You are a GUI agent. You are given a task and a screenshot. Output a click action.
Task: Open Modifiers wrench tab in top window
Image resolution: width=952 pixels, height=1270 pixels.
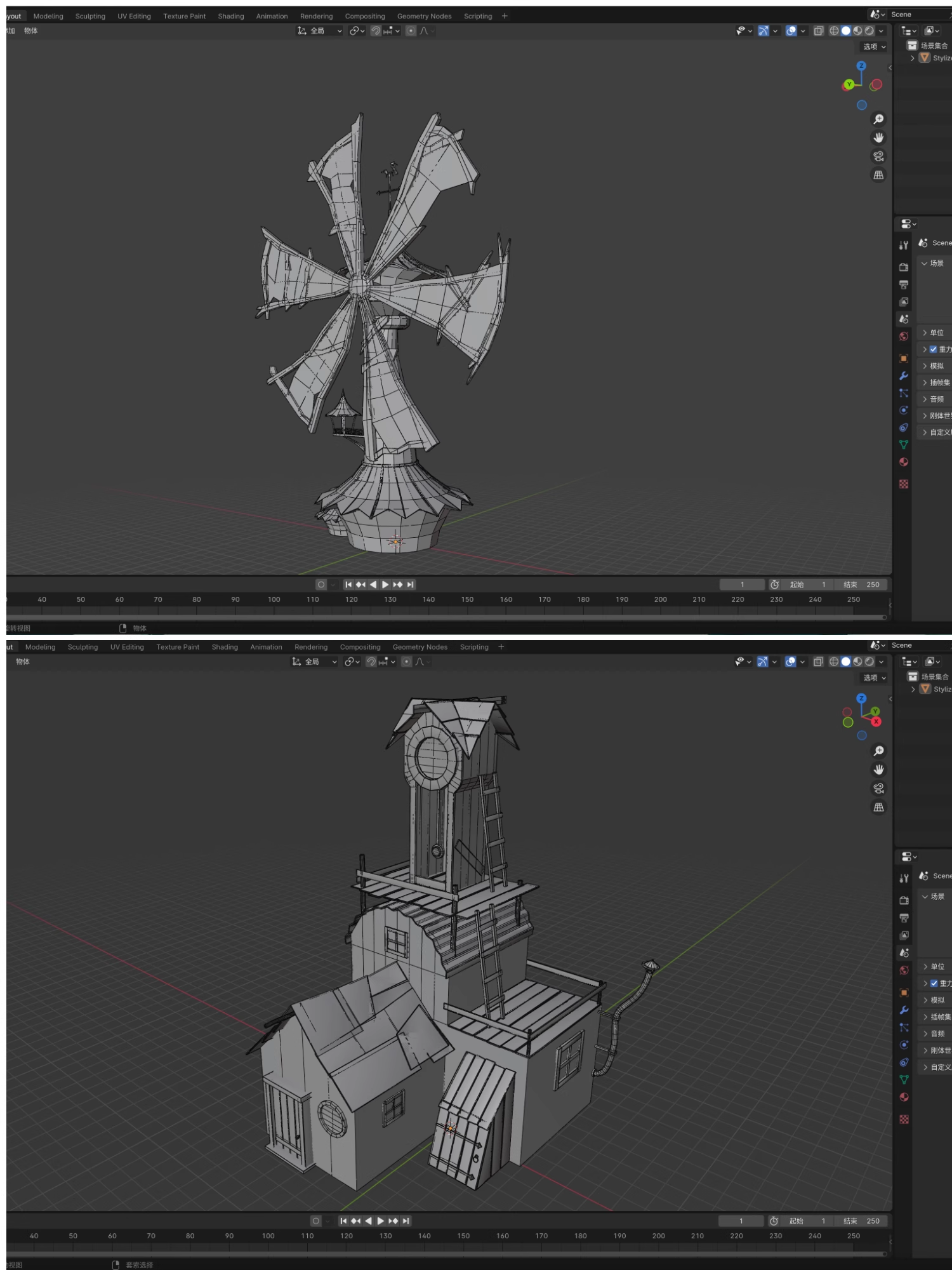tap(904, 376)
